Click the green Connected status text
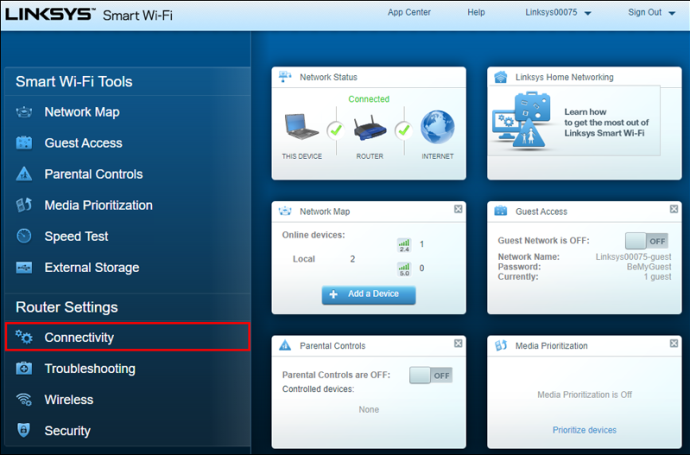 click(x=369, y=99)
